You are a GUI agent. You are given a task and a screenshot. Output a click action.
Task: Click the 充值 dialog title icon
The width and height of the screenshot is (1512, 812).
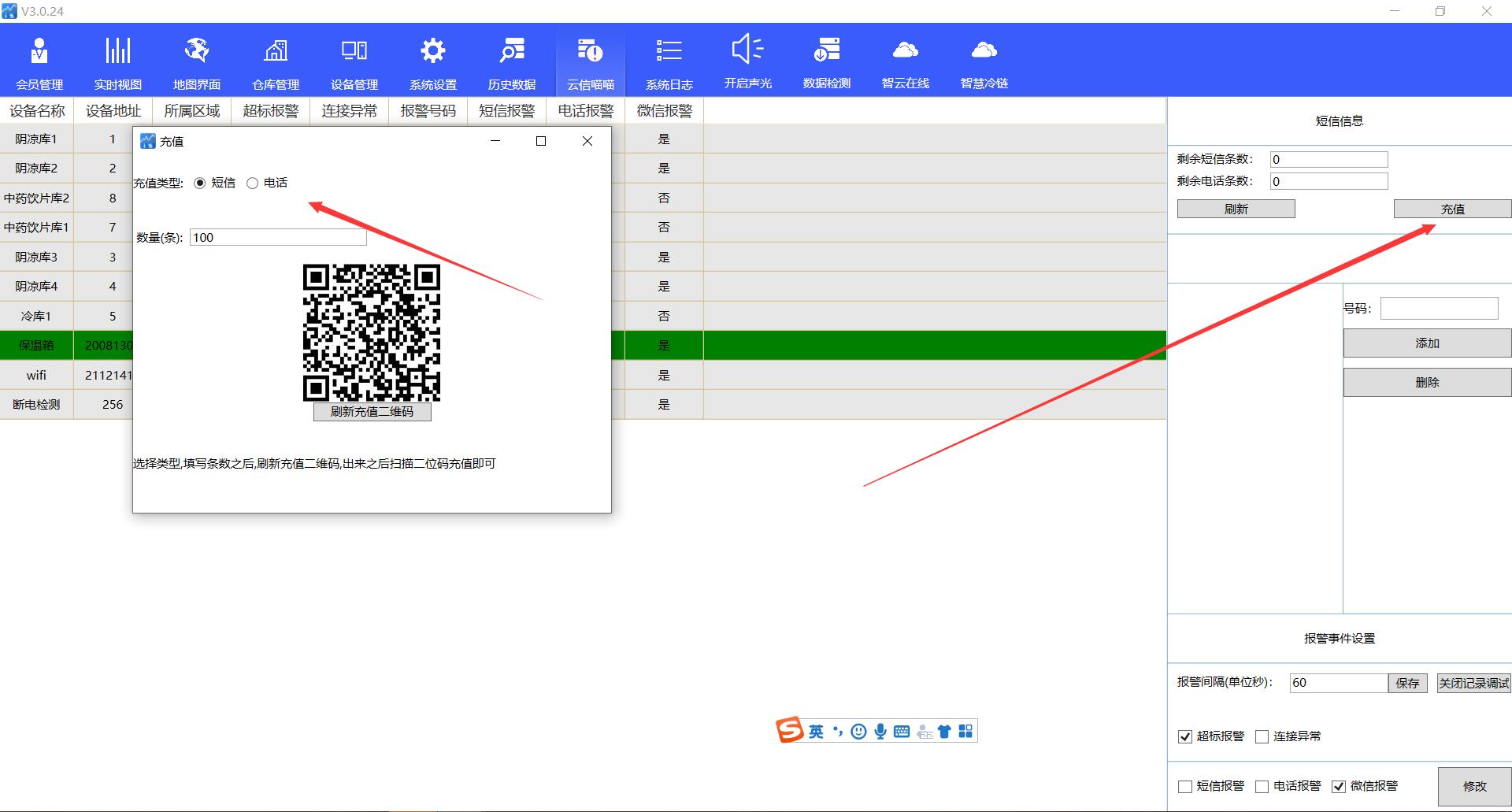click(147, 141)
